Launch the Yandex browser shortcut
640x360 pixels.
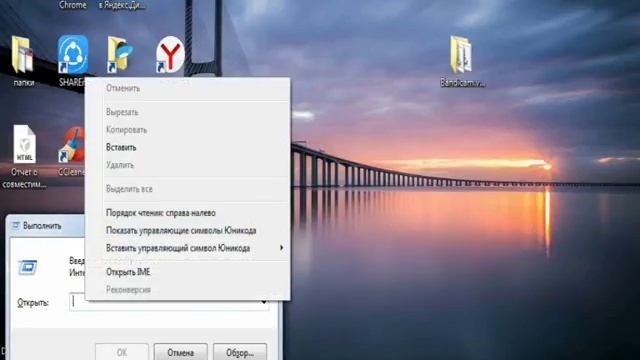(x=170, y=55)
